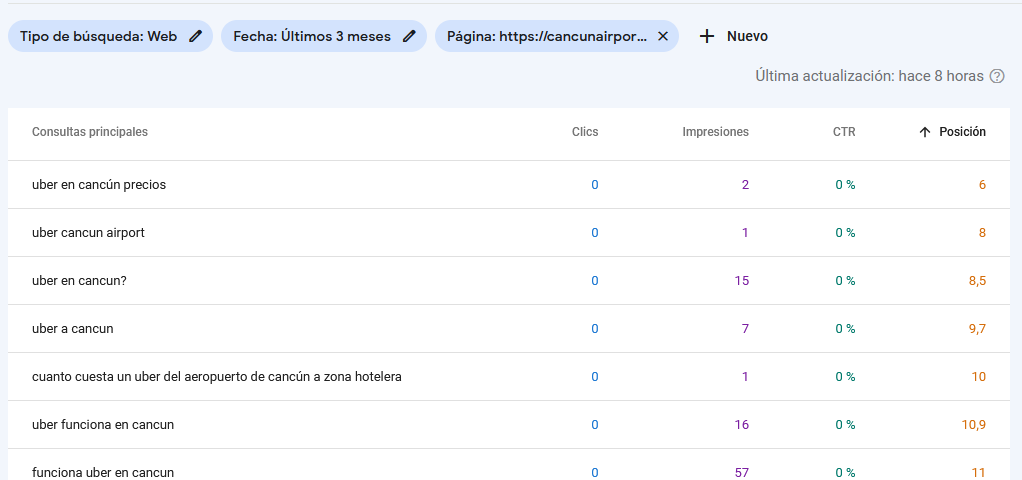This screenshot has height=480, width=1022.
Task: Open the Fecha: Últimos 3 meses chip
Action: tap(324, 37)
